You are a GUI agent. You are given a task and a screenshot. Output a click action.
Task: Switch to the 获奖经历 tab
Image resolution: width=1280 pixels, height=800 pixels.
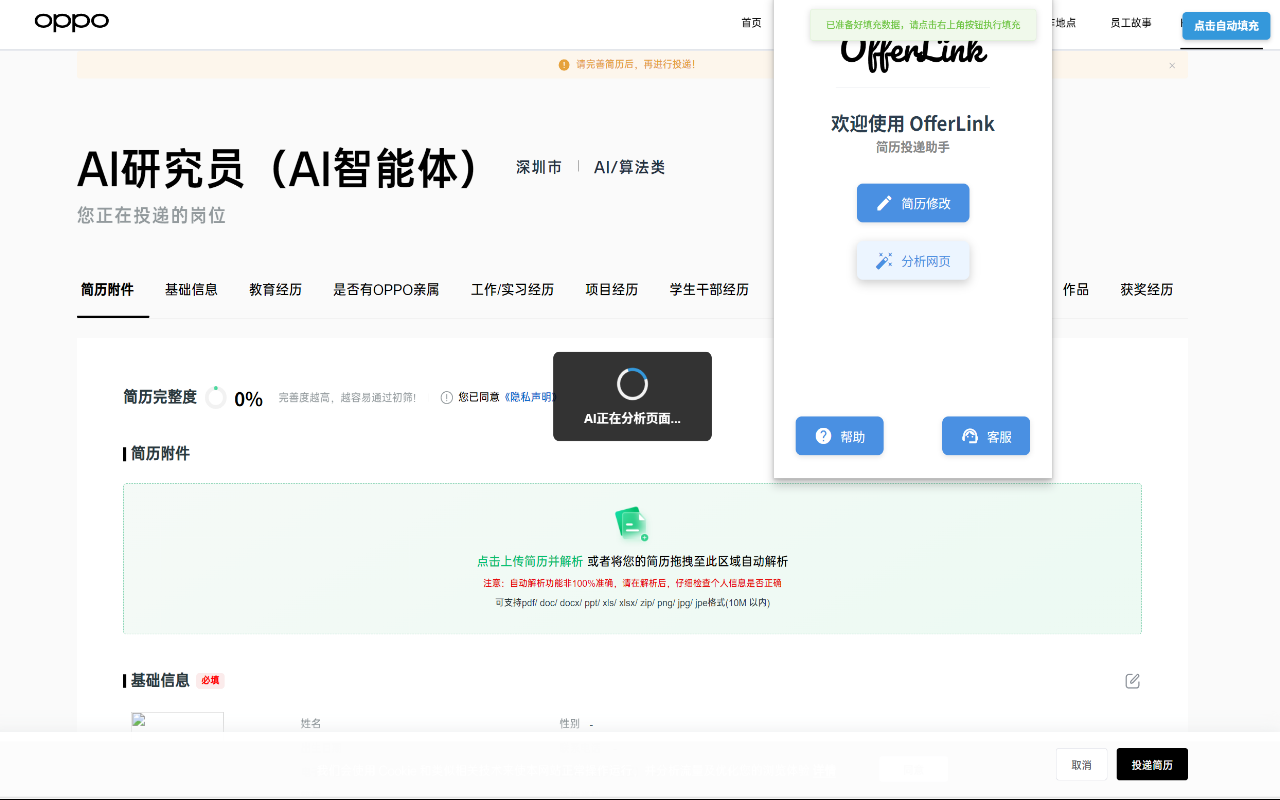(x=1146, y=290)
